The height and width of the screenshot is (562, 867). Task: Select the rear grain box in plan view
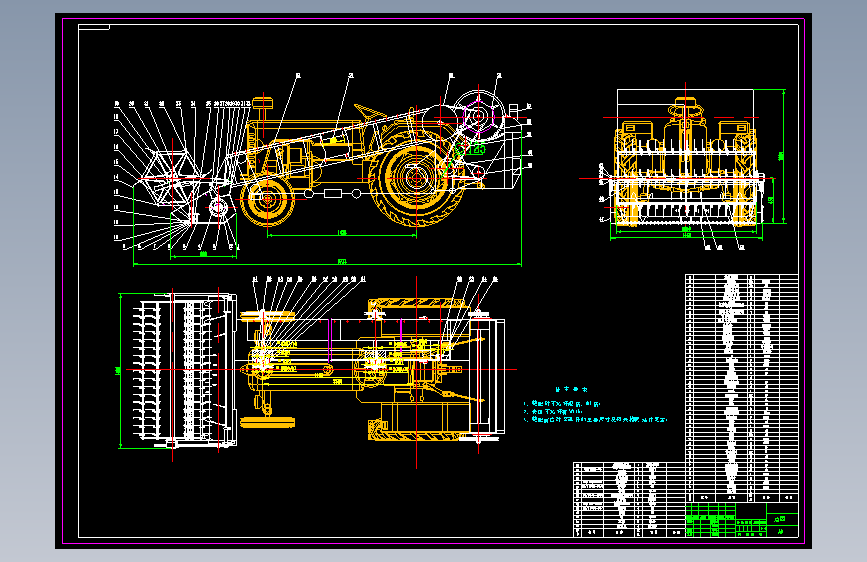tap(487, 377)
